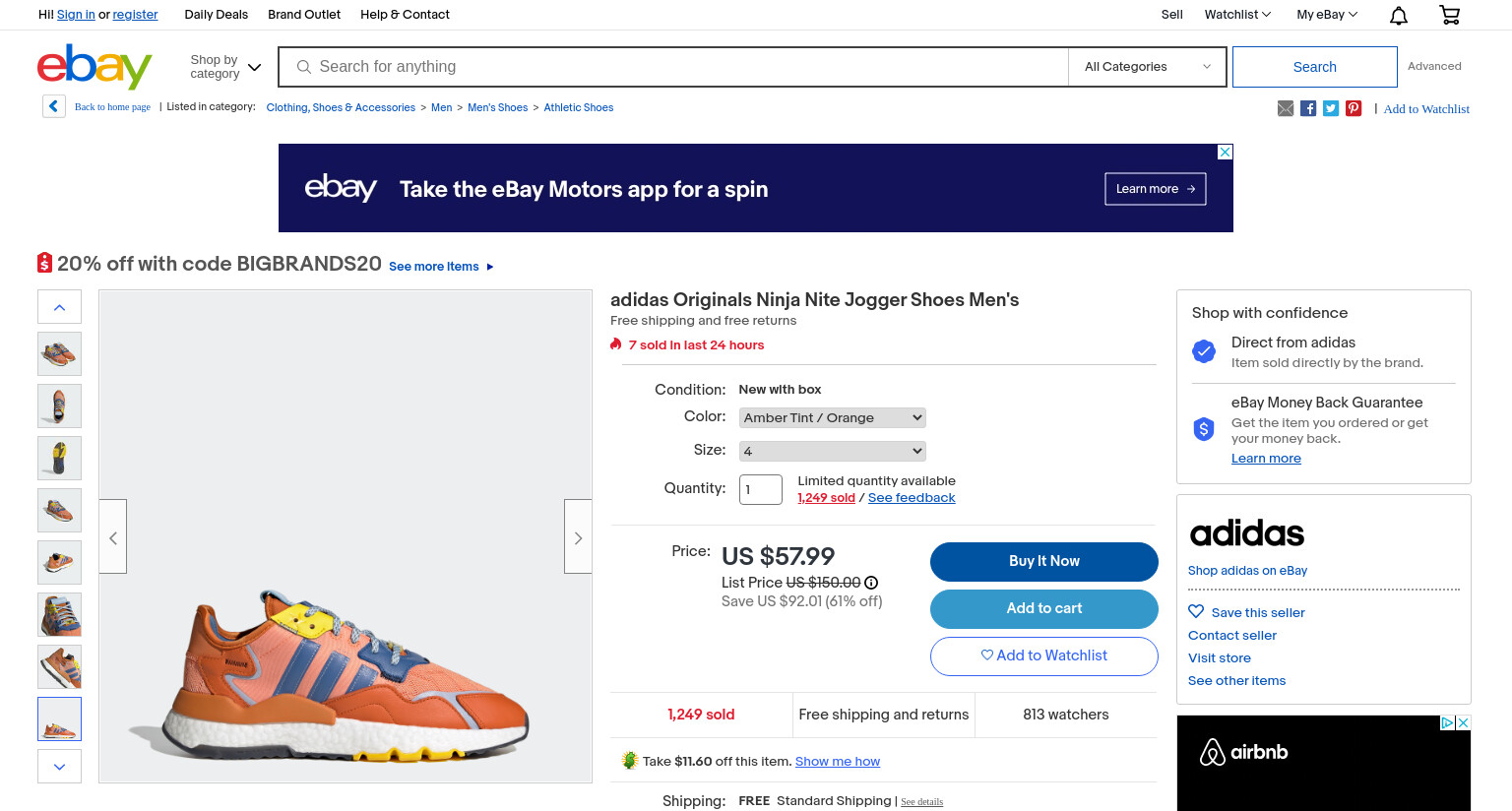The height and width of the screenshot is (811, 1512).
Task: Click Add to cart
Action: coord(1044,608)
